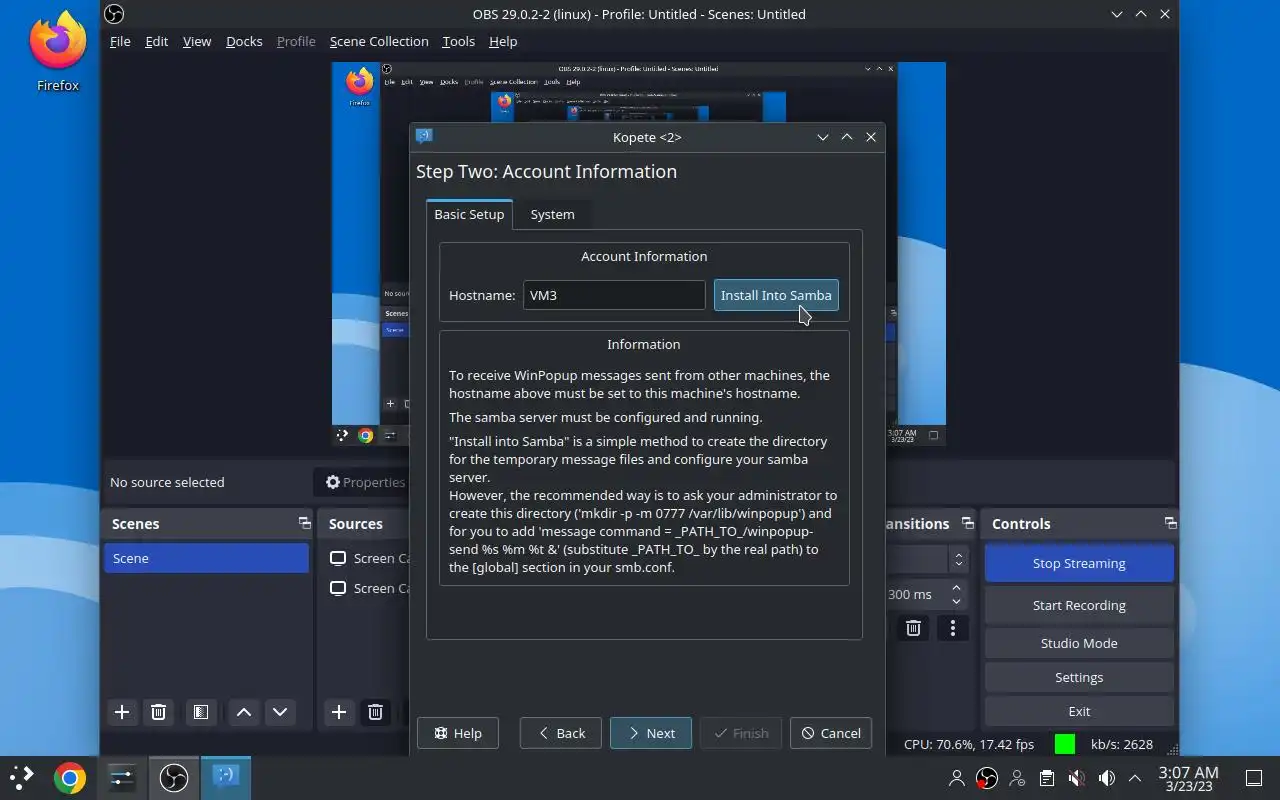Click the 300 ms transition duration field
This screenshot has width=1280, height=800.
tap(914, 594)
